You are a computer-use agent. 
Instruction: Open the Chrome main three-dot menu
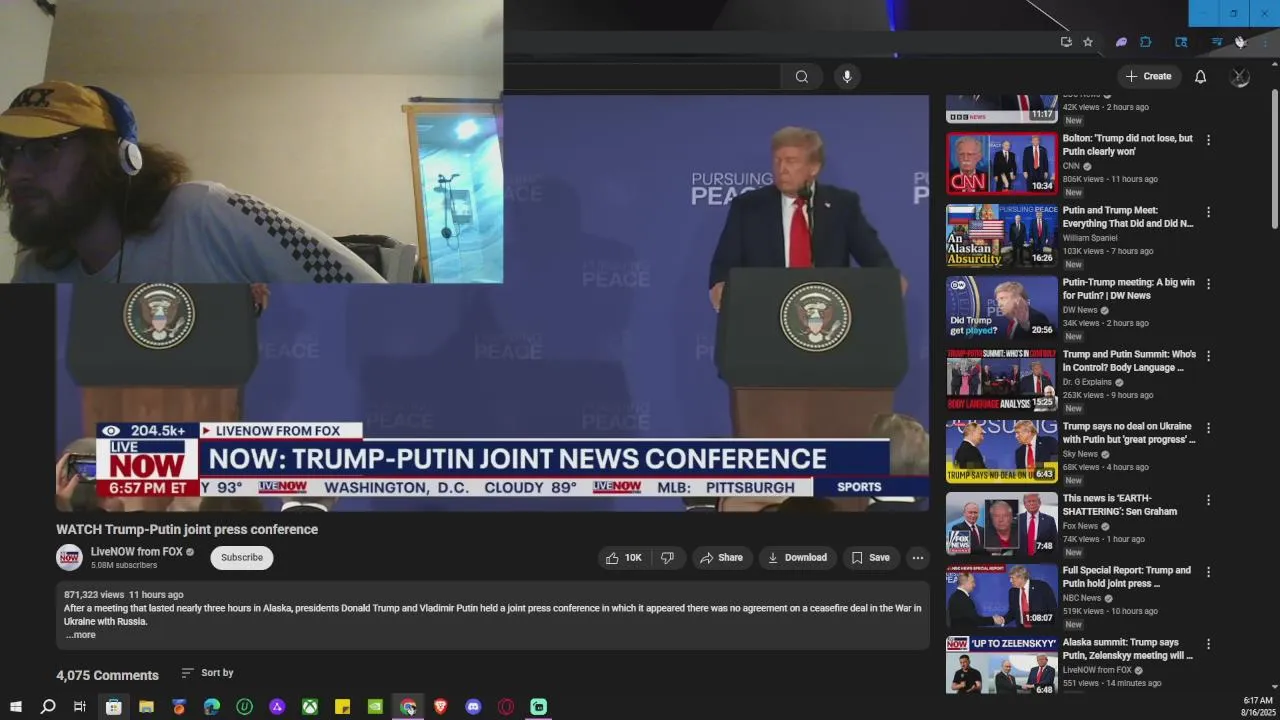1266,42
